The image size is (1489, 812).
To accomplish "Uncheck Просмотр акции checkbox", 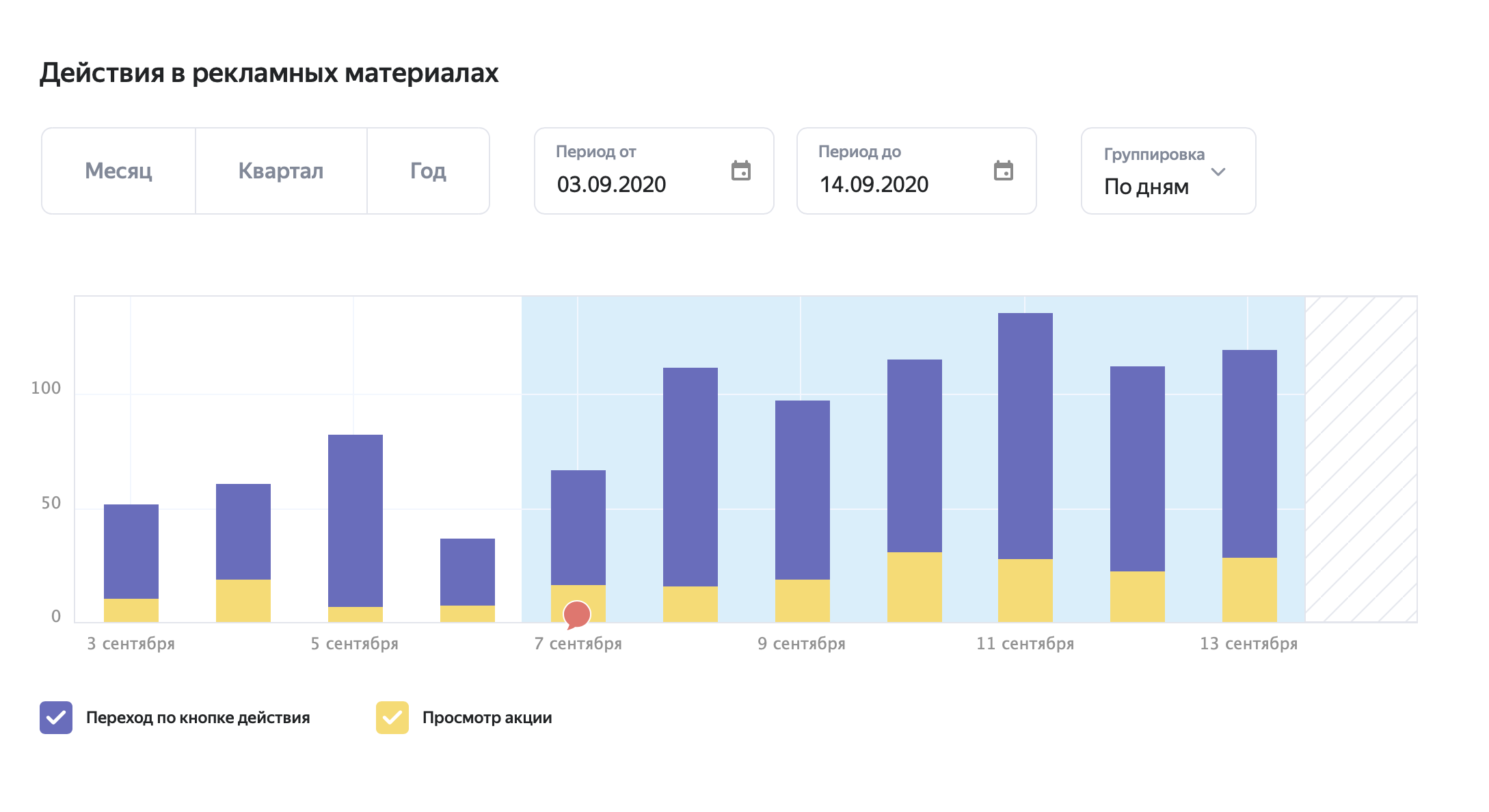I will pos(392,718).
